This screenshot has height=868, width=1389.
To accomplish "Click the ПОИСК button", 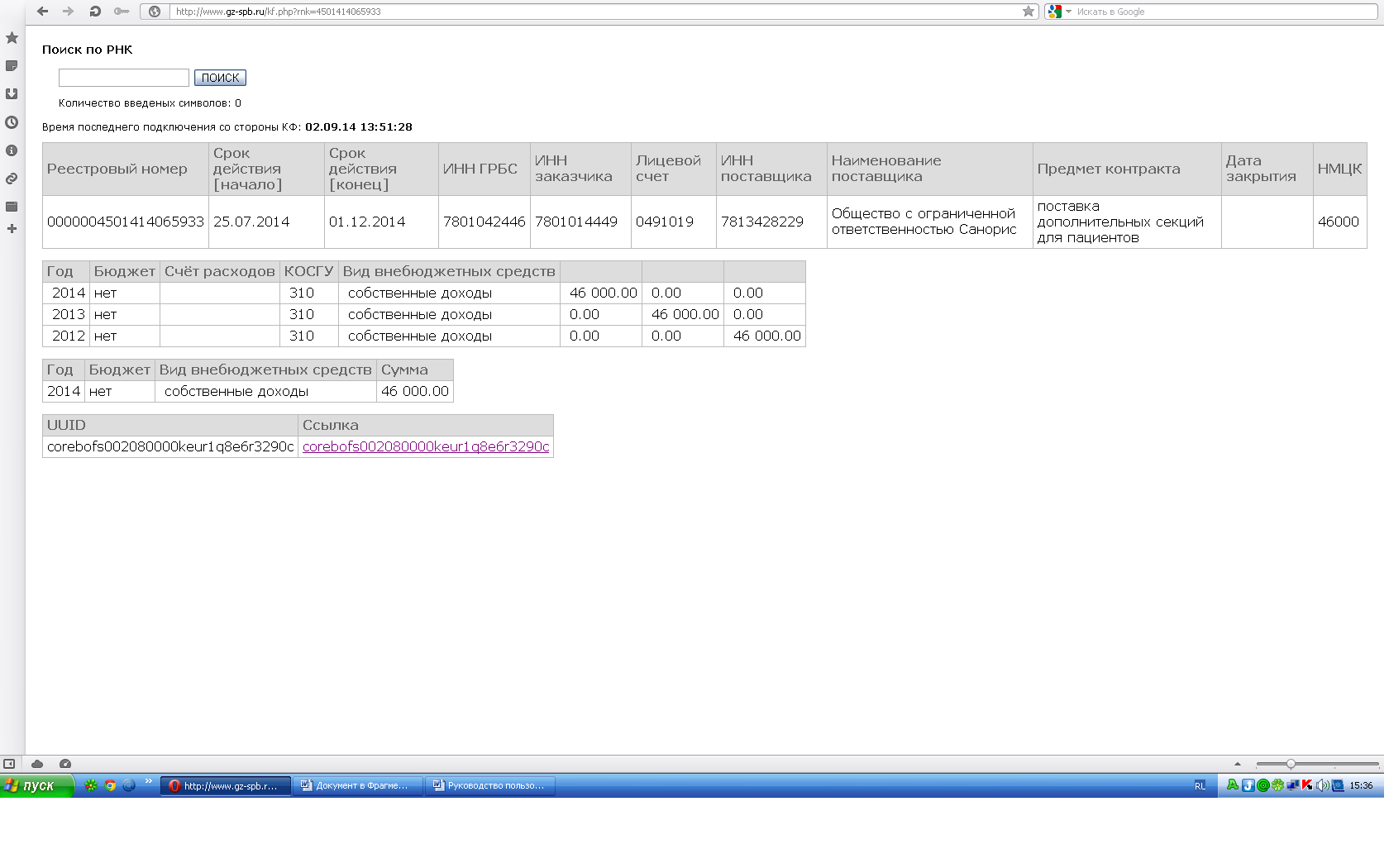I will (220, 78).
